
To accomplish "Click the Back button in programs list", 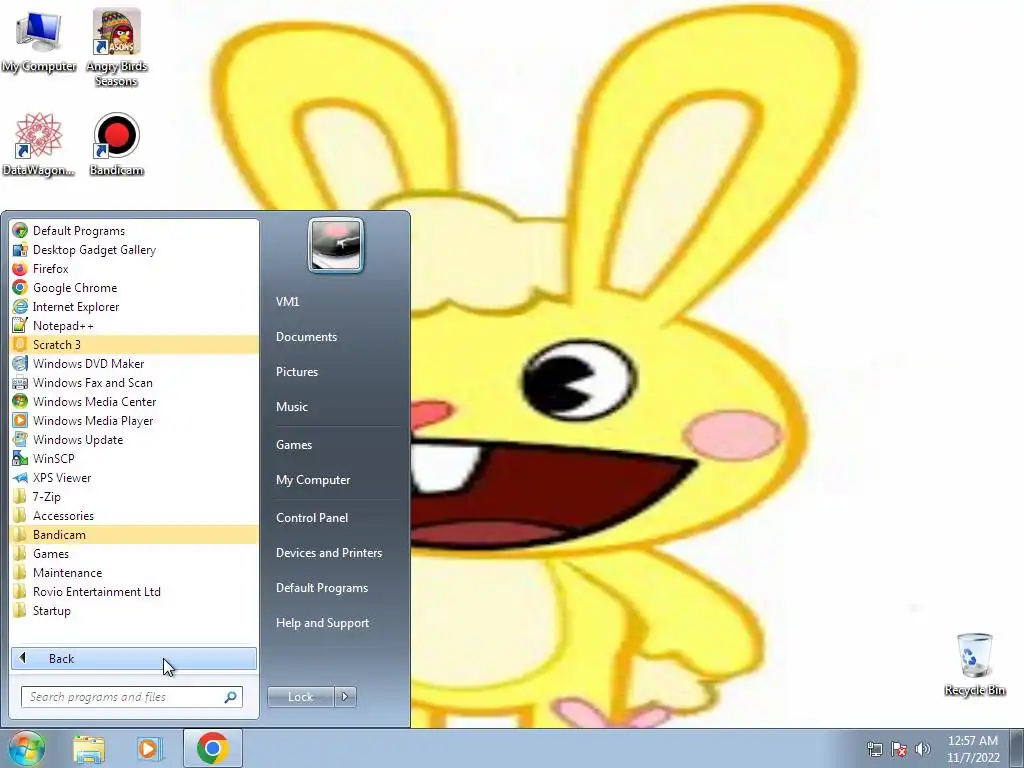I will coord(134,658).
